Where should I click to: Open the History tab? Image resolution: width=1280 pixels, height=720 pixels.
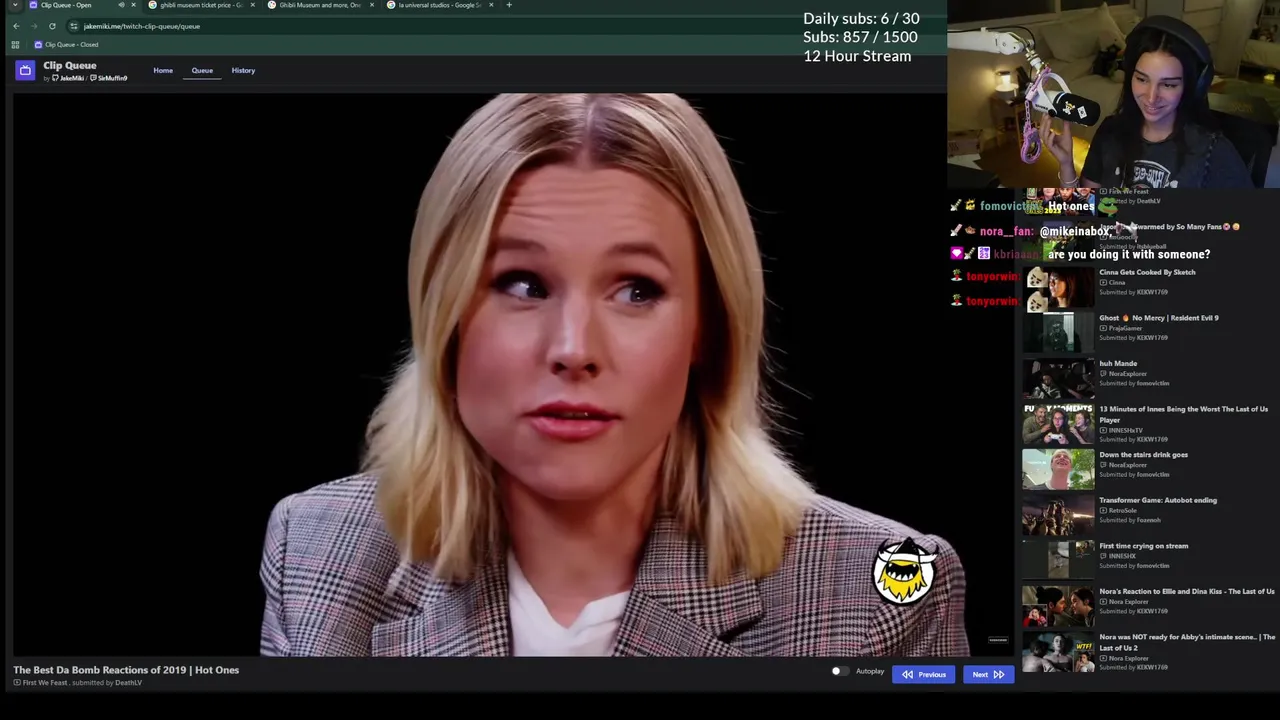tap(243, 70)
